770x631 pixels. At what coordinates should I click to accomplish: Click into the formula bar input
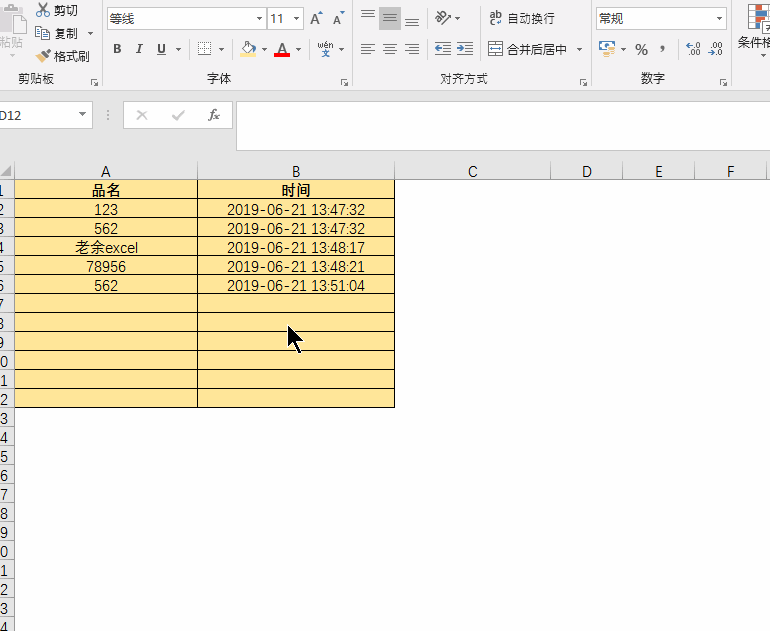pyautogui.click(x=503, y=126)
